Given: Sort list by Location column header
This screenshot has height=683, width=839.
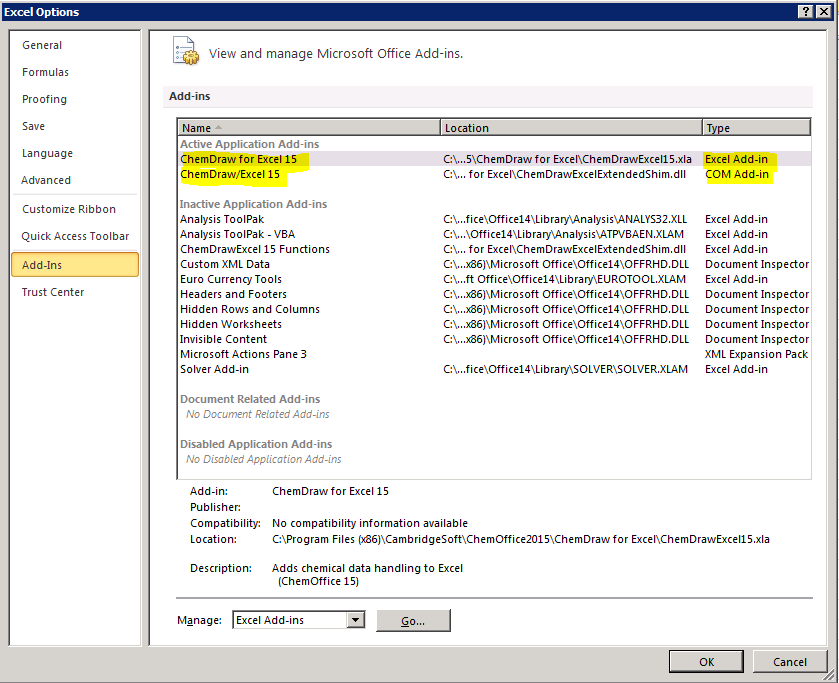Looking at the screenshot, I should pyautogui.click(x=570, y=128).
